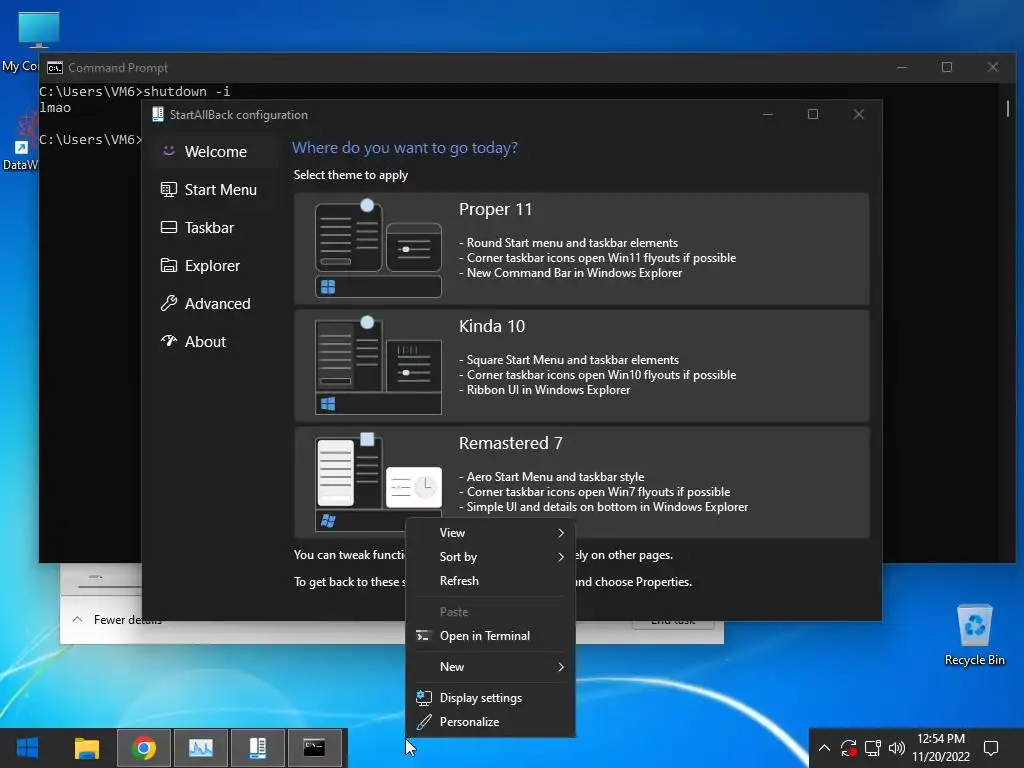Open the clock showing 12:54 PM

point(941,748)
